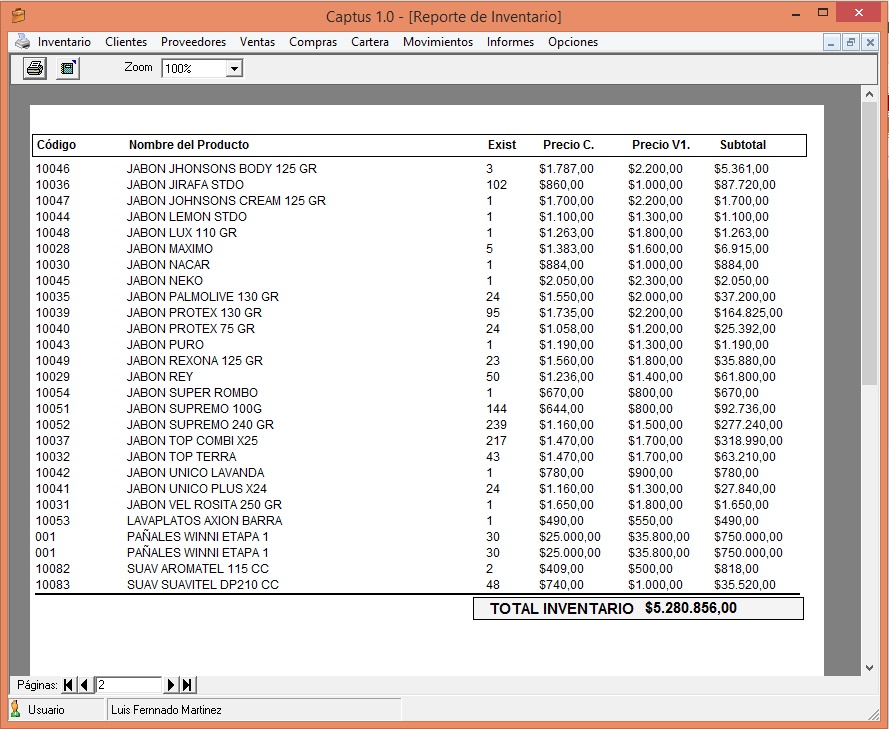
Task: Open the Zoom percentage dropdown
Action: (x=234, y=69)
